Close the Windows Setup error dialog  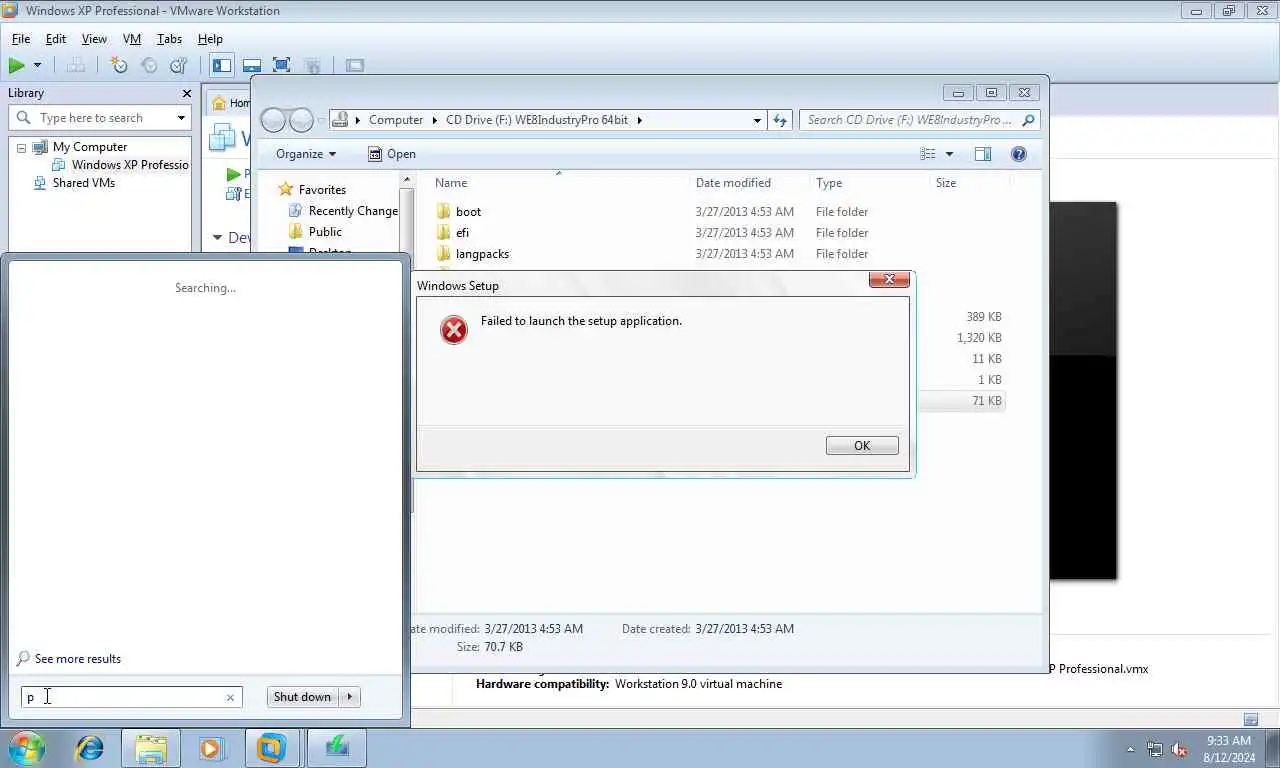click(x=889, y=280)
